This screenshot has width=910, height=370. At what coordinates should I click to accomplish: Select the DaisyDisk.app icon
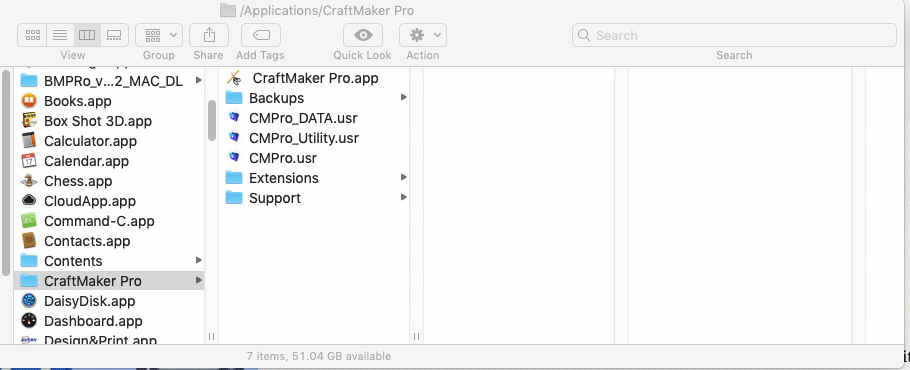point(29,301)
